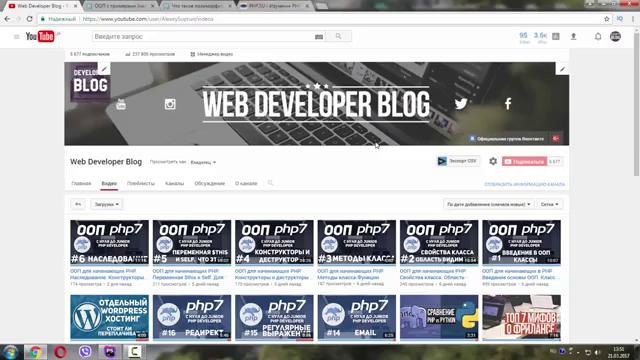Open the notifications bell
640x360 pixels.
(598, 36)
